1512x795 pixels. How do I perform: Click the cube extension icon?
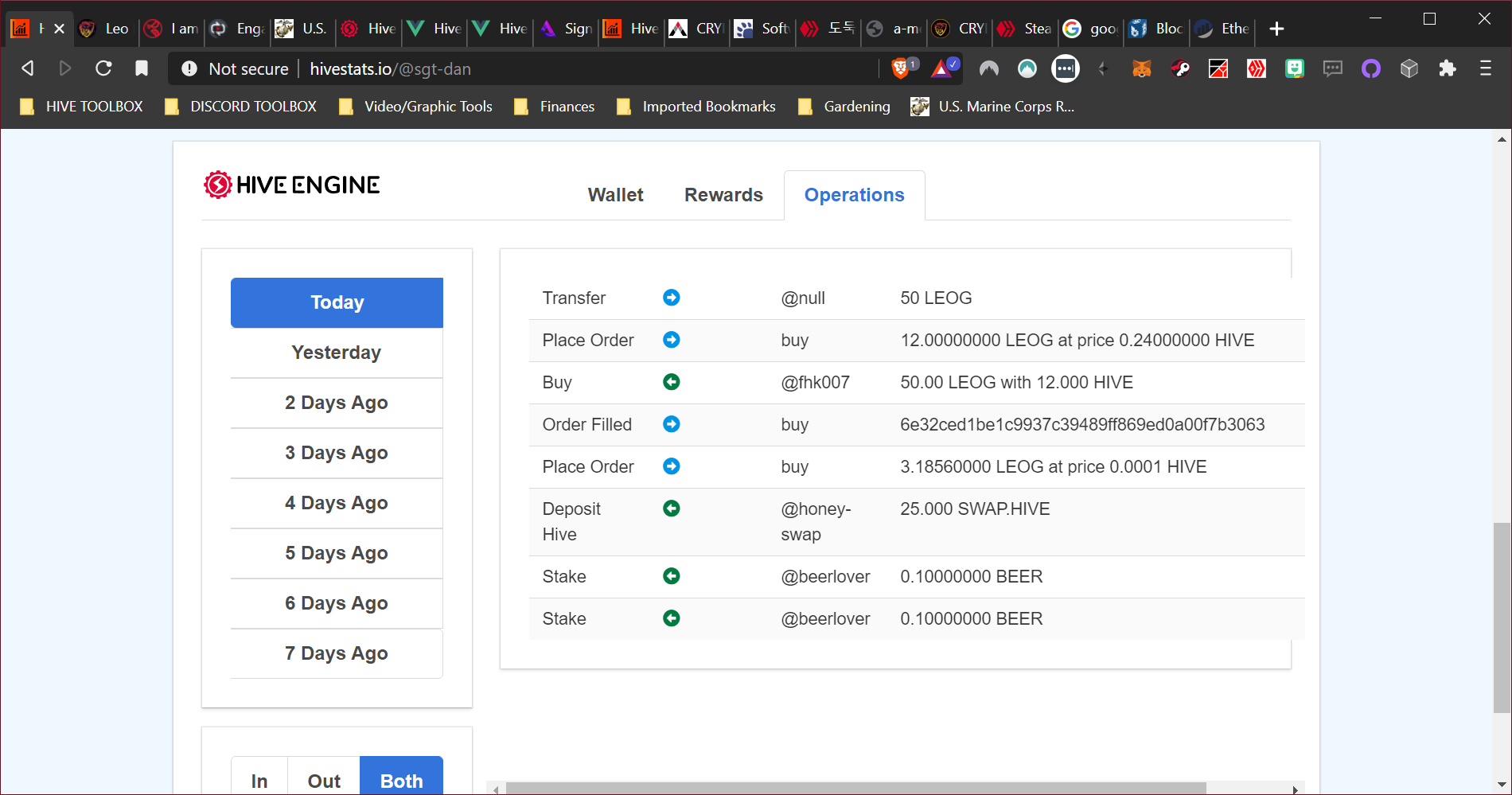[1409, 68]
